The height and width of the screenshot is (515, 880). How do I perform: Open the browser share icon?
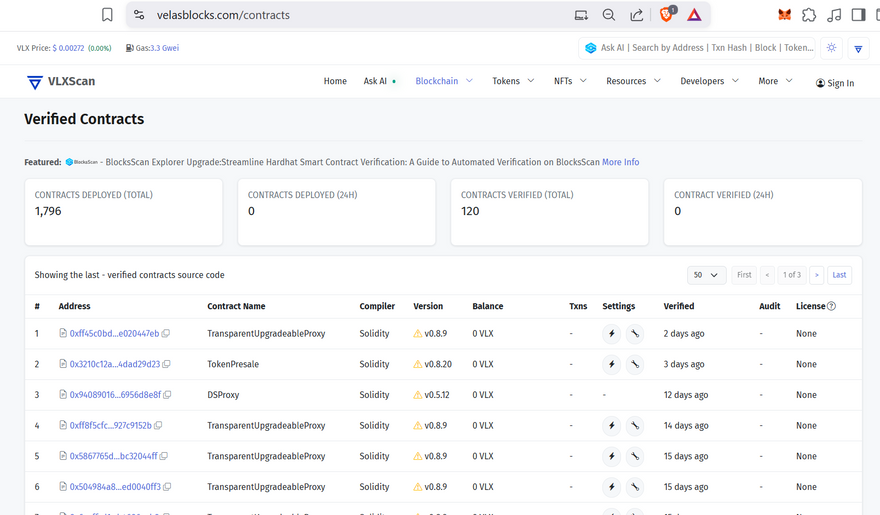pos(636,15)
